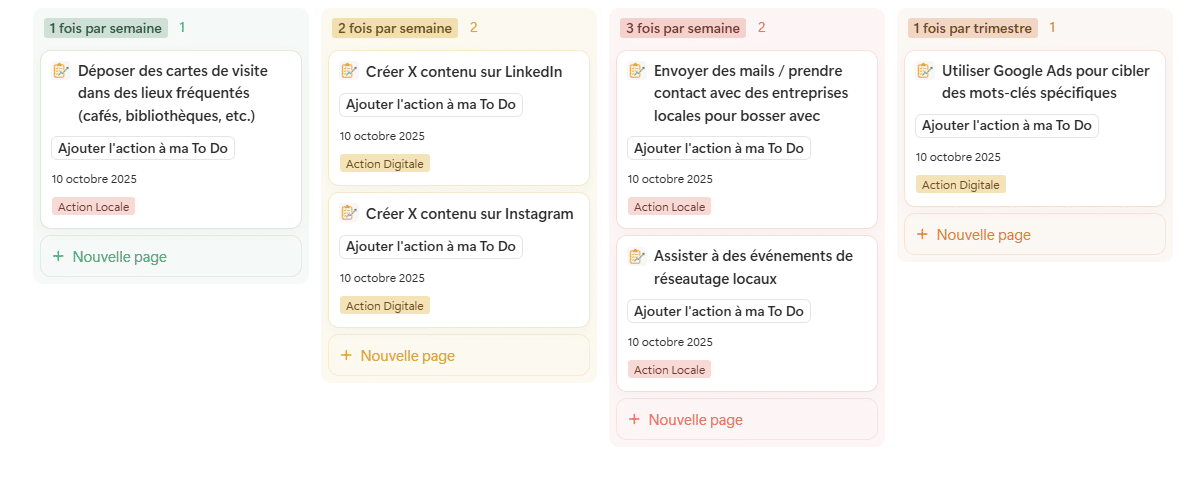Image resolution: width=1191 pixels, height=477 pixels.
Task: Click the page icon beside 'Déposer des cartes de visite'
Action: (x=61, y=70)
